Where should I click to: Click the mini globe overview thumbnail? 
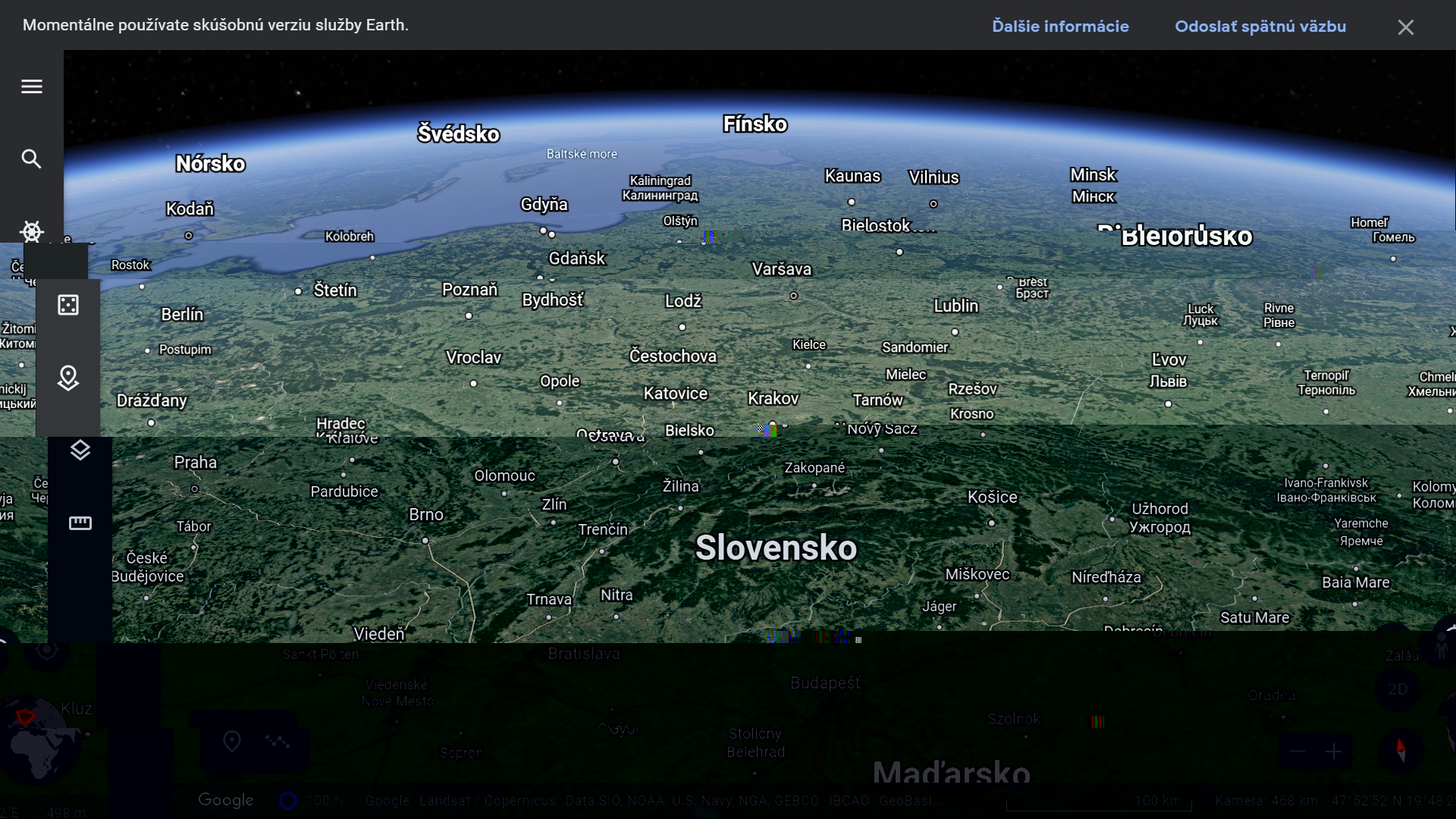pos(38,739)
